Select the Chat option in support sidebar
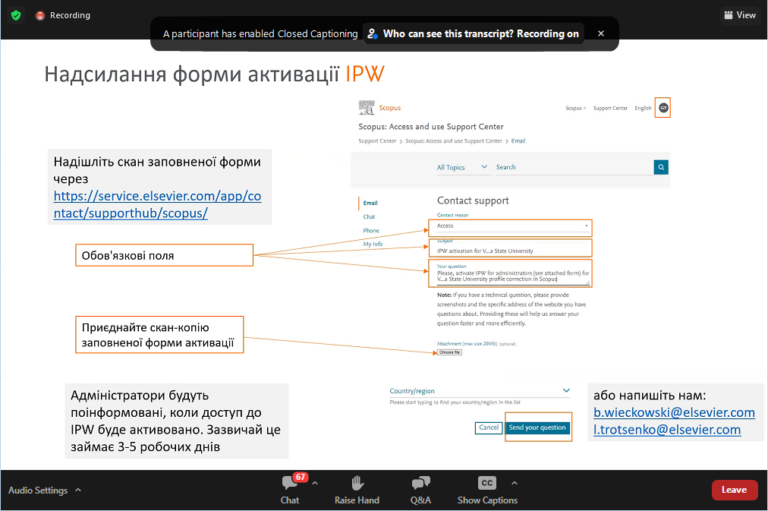 (x=369, y=217)
